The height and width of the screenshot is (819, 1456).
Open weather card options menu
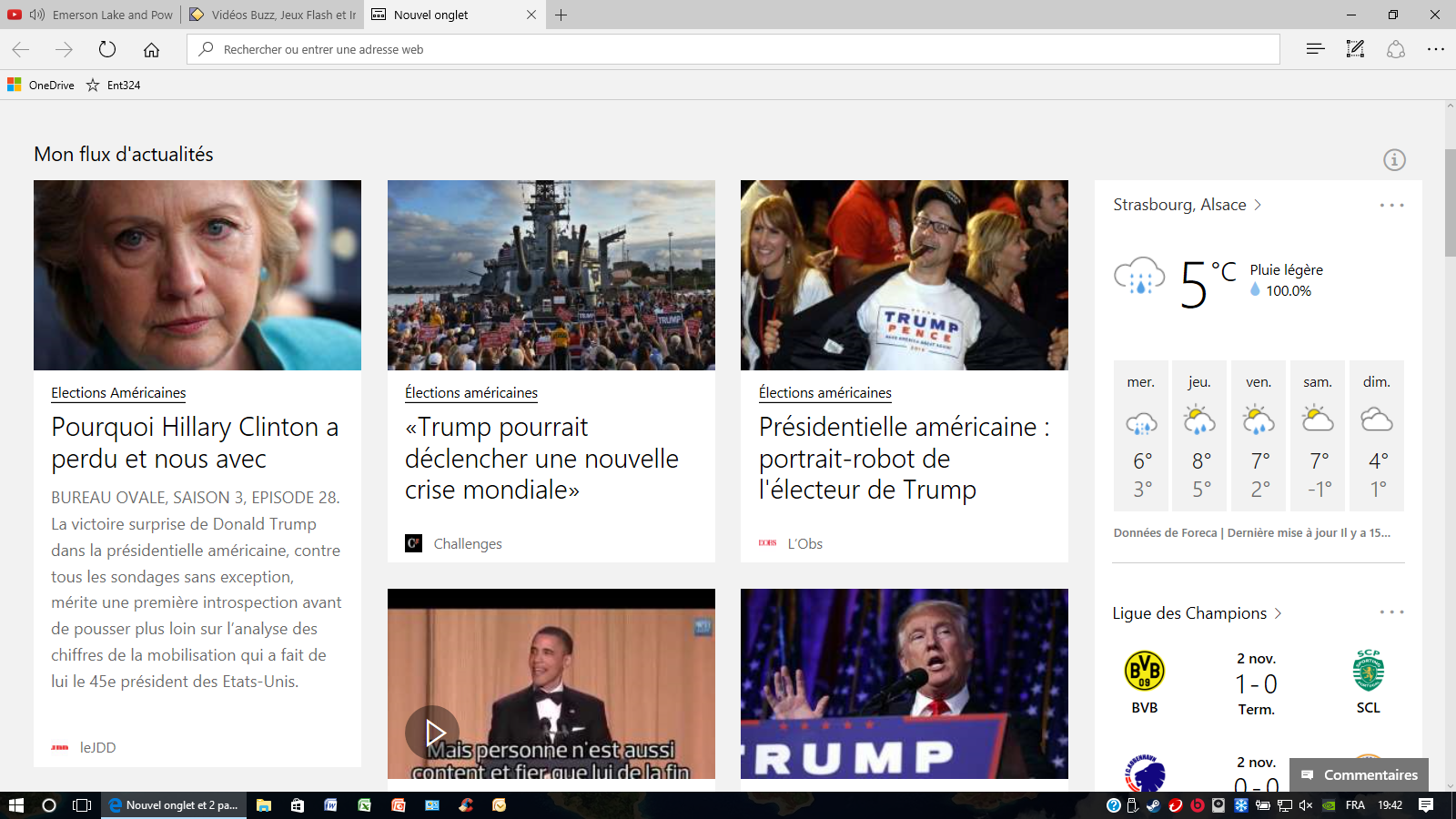coord(1391,206)
